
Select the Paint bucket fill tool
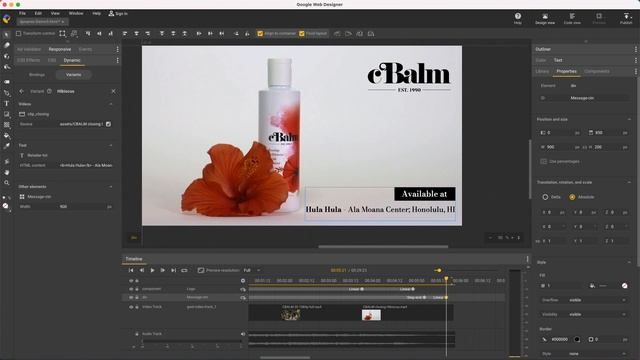(x=7, y=135)
